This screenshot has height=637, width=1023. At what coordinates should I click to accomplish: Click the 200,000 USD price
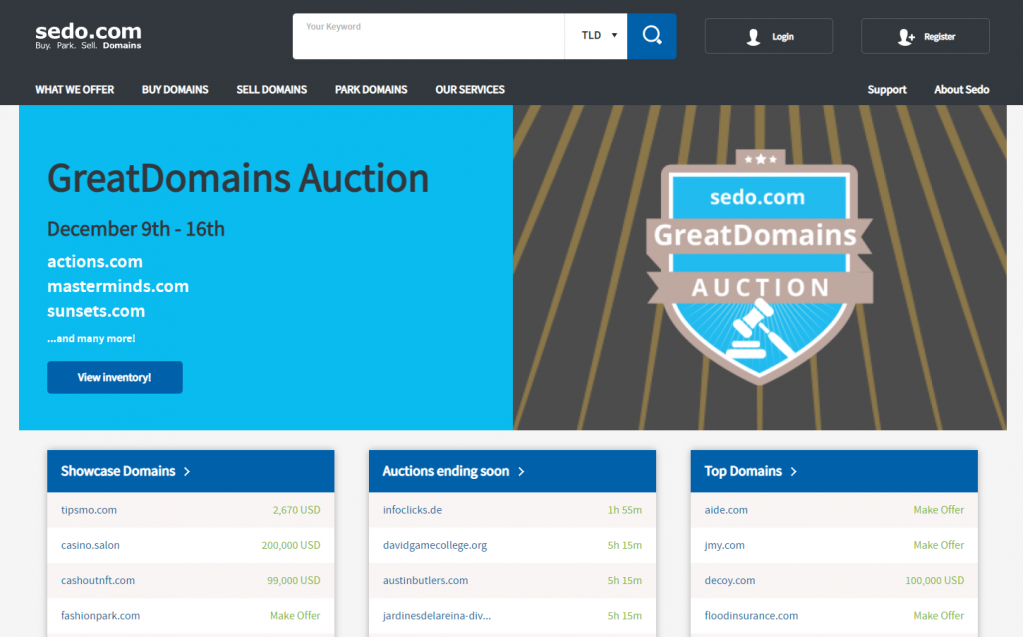[291, 545]
